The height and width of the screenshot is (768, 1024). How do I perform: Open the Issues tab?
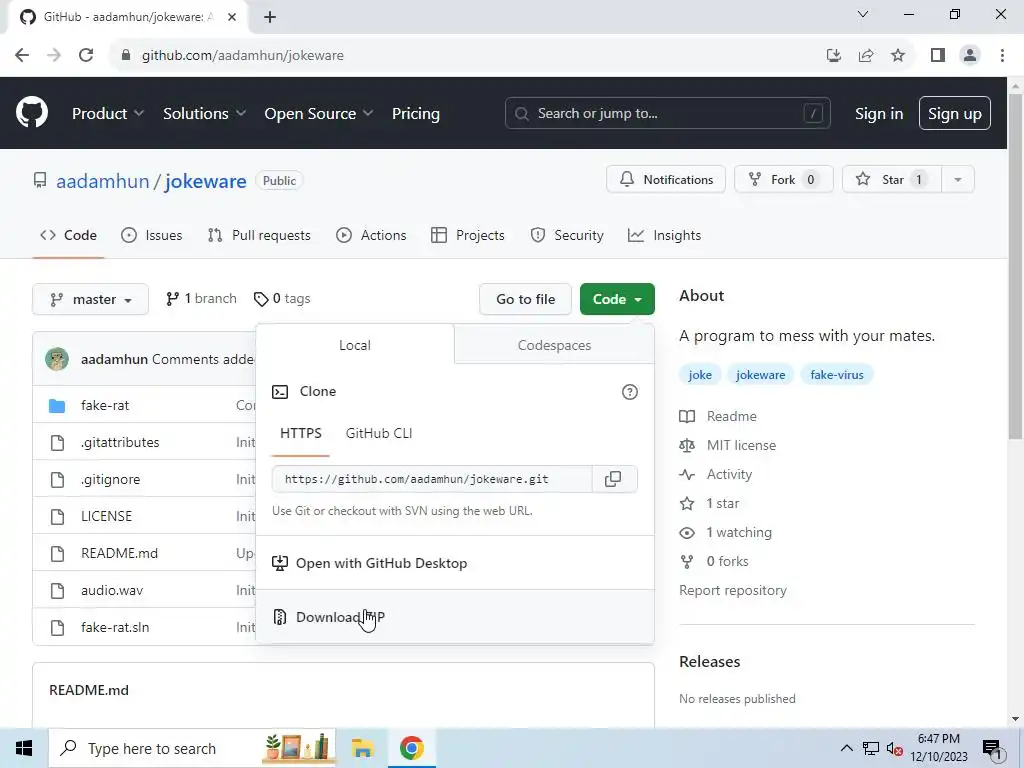[x=152, y=235]
